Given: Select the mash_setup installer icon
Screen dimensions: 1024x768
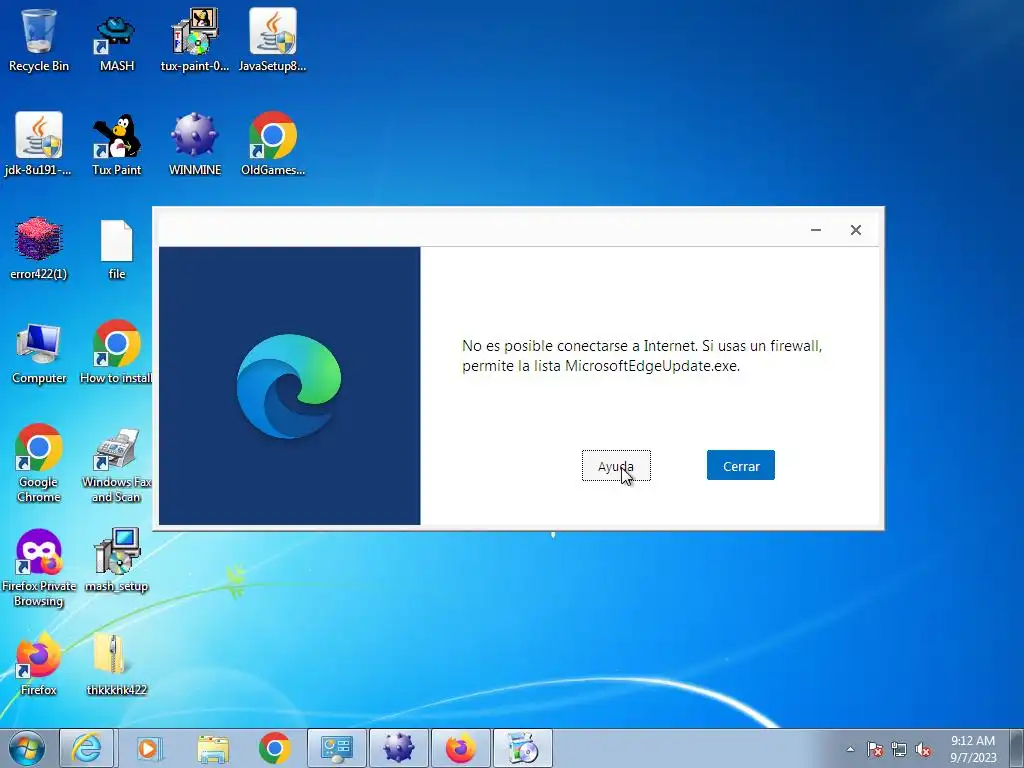Looking at the screenshot, I should pyautogui.click(x=116, y=560).
